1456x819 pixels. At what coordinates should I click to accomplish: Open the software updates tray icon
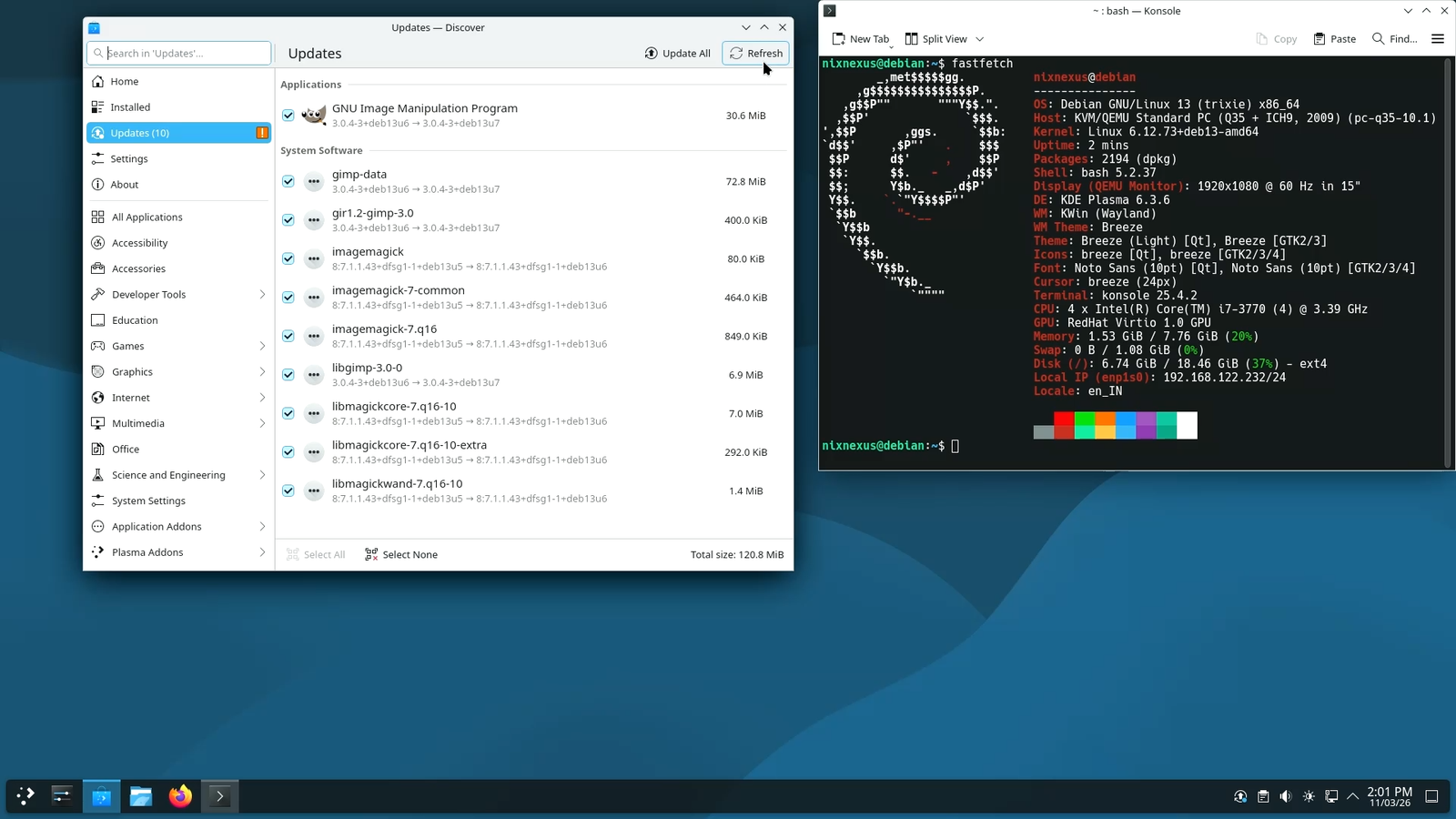(1239, 795)
